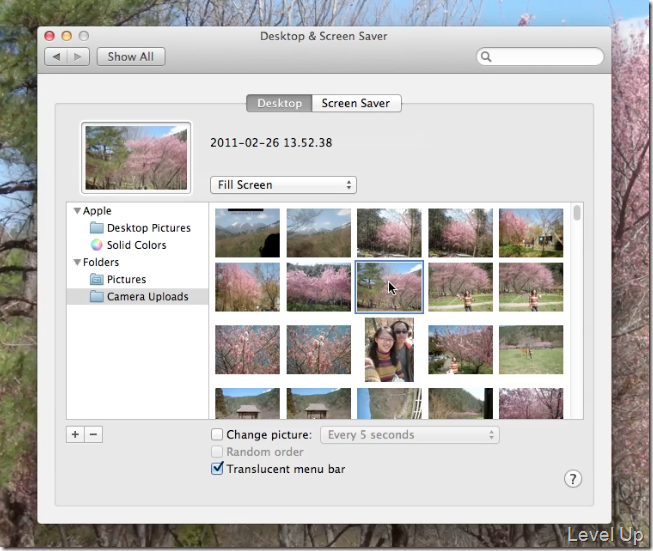Viewport: 653px width, 551px height.
Task: Click the Pictures folder icon
Action: [97, 279]
